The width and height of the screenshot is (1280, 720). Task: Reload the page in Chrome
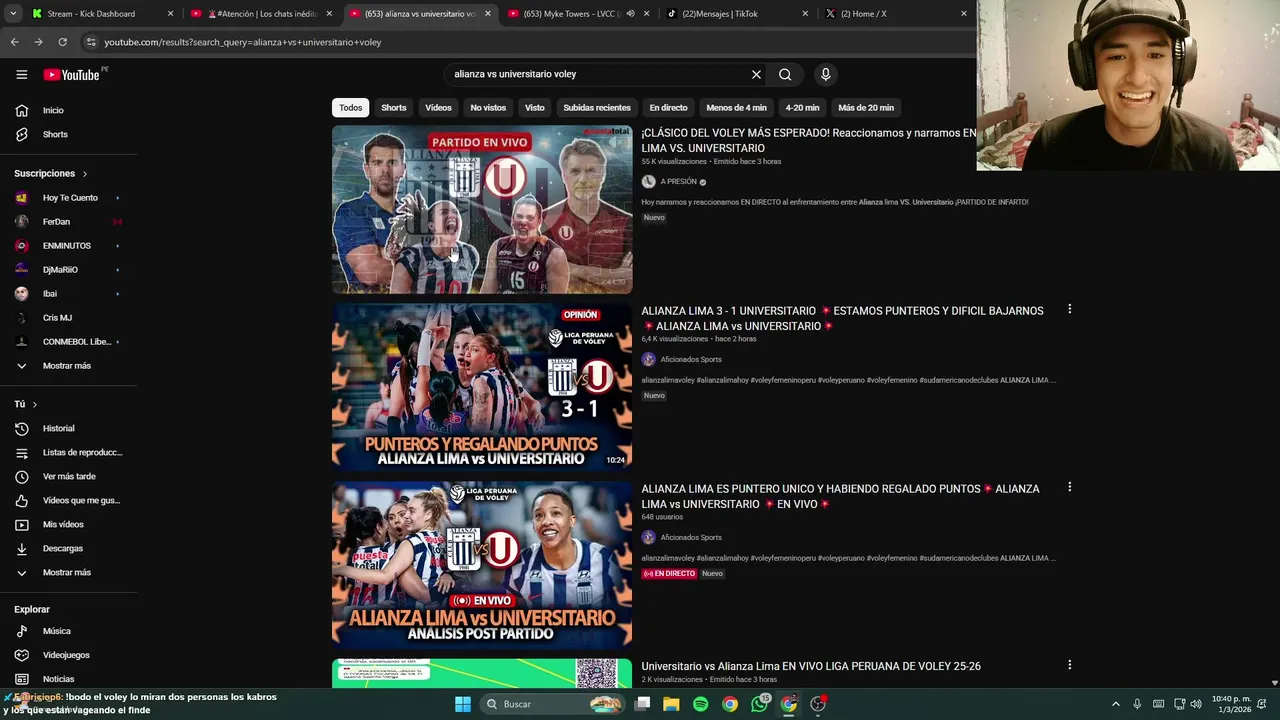[62, 42]
